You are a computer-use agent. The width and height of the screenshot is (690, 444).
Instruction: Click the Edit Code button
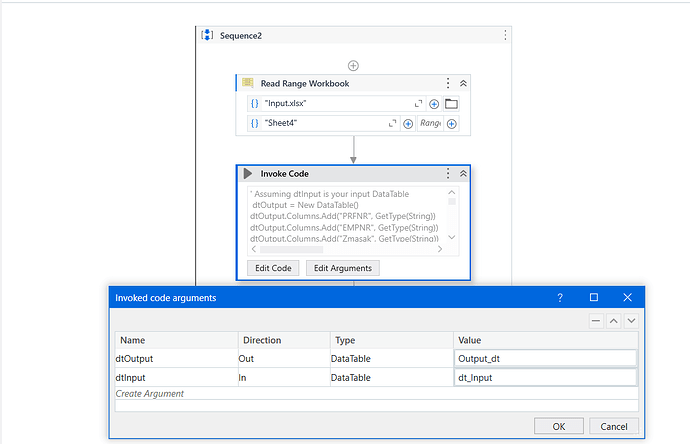pos(273,268)
